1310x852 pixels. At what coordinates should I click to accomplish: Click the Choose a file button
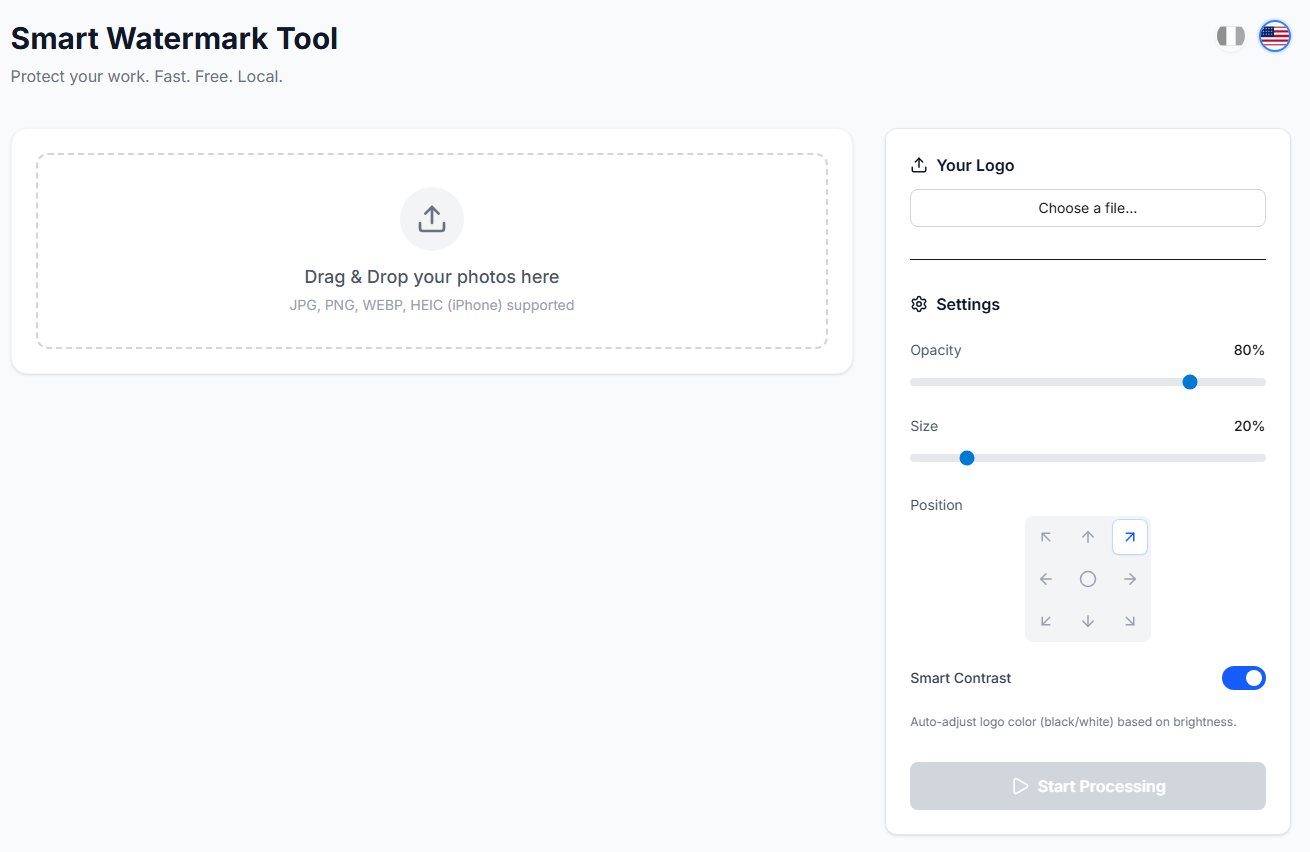[1087, 208]
